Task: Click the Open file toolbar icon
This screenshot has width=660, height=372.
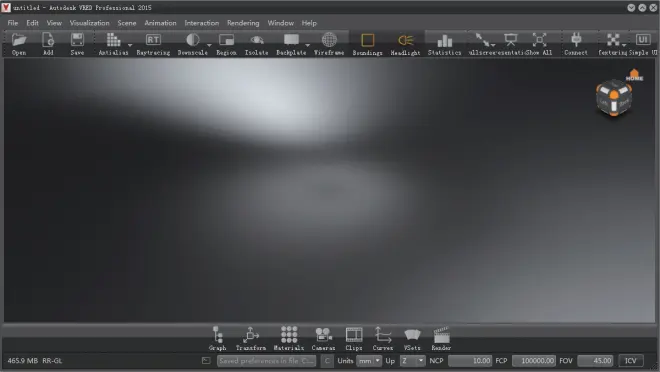Action: 19,44
